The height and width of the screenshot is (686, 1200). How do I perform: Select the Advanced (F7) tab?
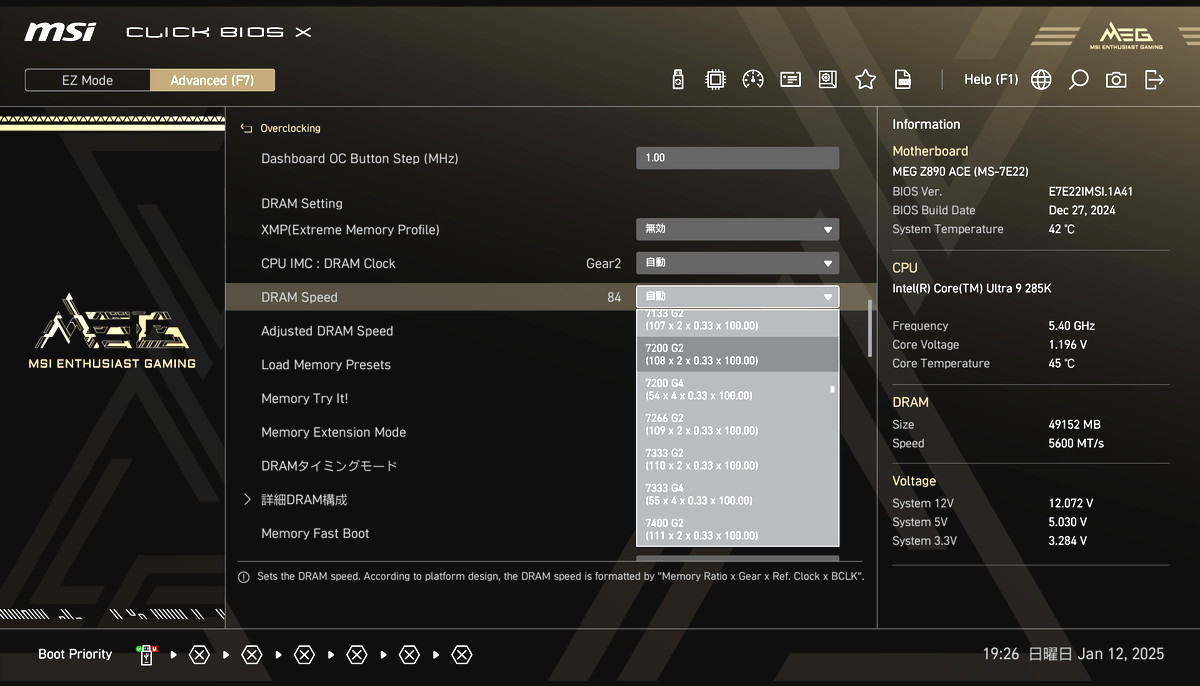coord(212,80)
